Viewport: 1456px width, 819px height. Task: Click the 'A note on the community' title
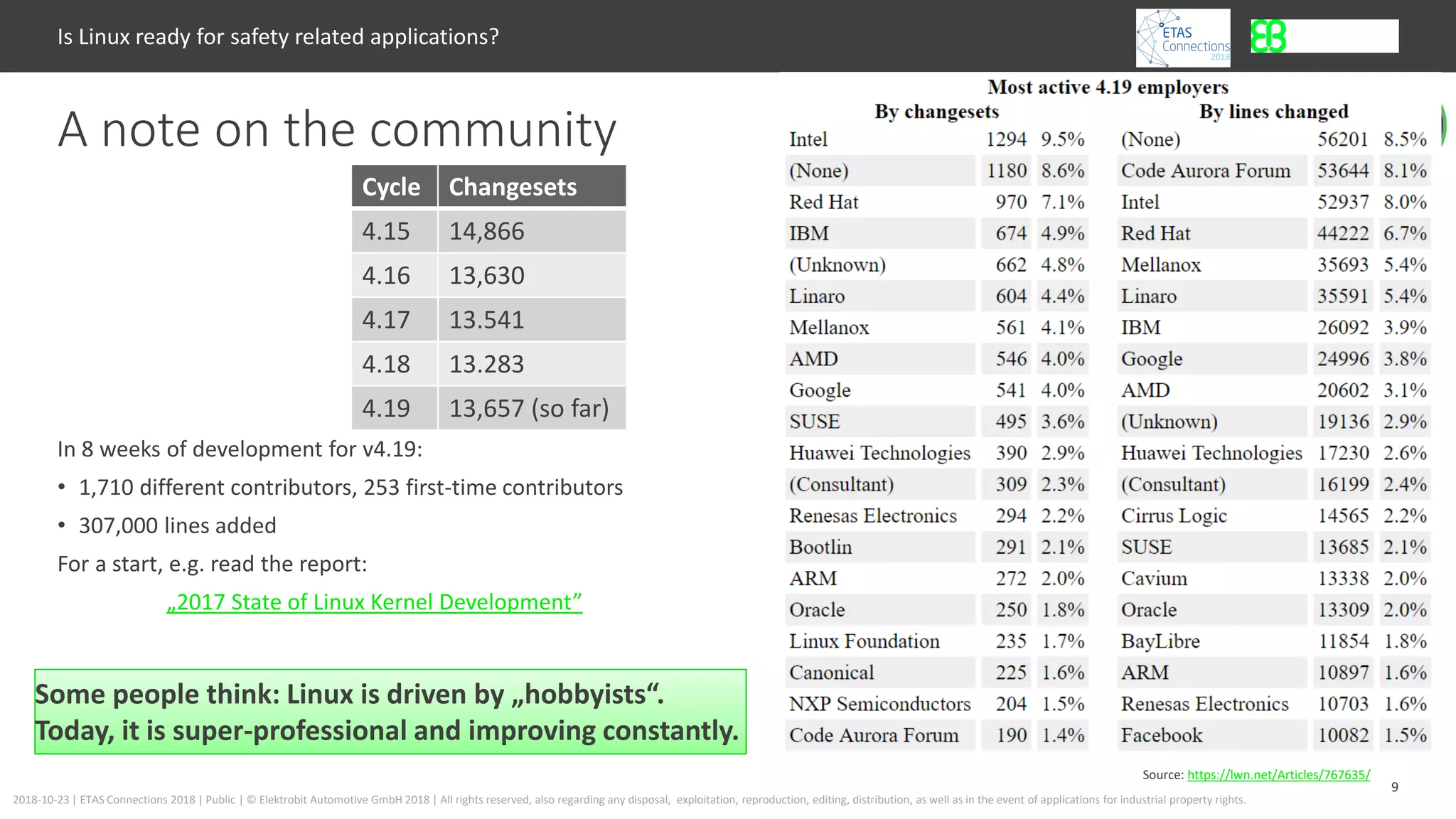[337, 129]
